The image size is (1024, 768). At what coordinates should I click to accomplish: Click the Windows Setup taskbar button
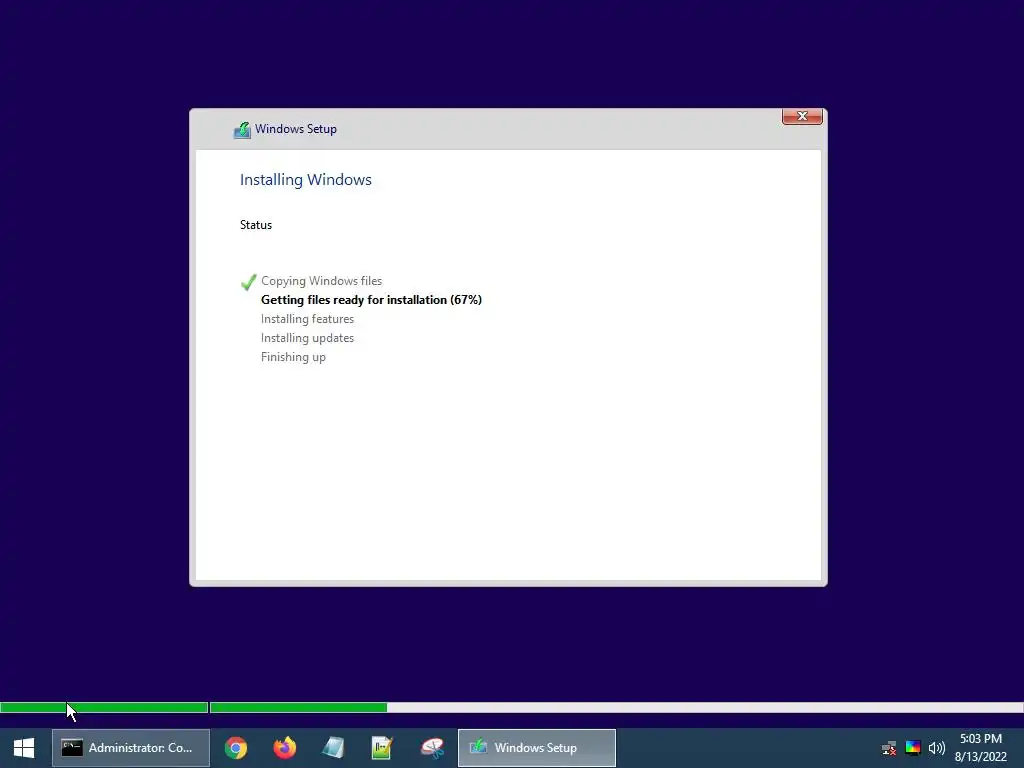[x=537, y=748]
